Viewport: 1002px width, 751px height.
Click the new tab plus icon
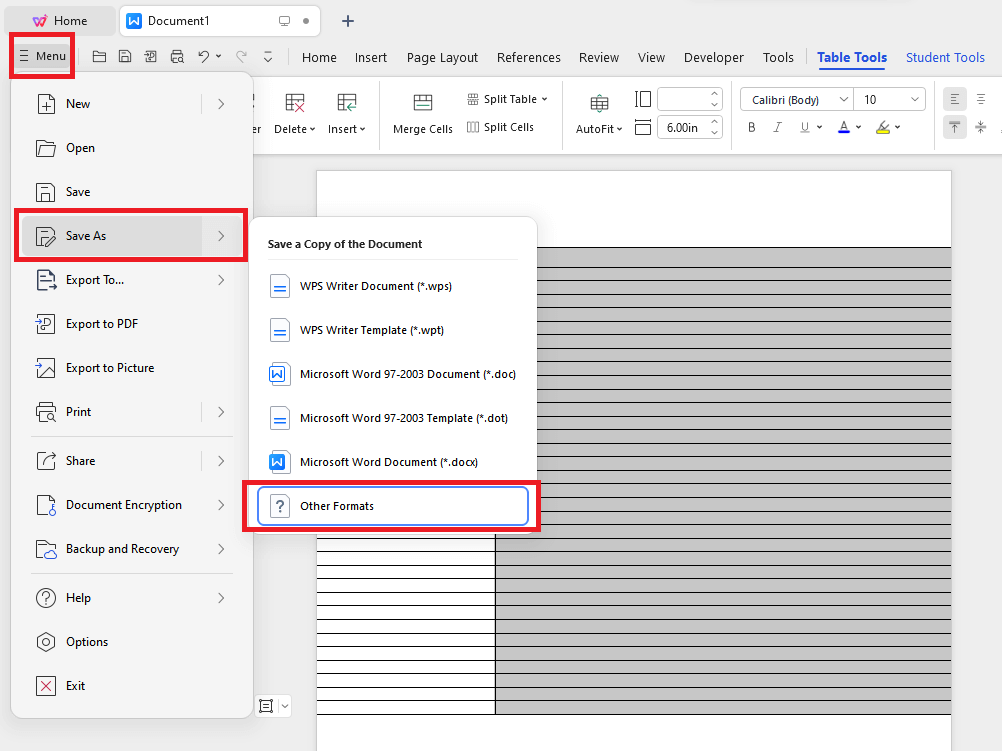coord(348,21)
